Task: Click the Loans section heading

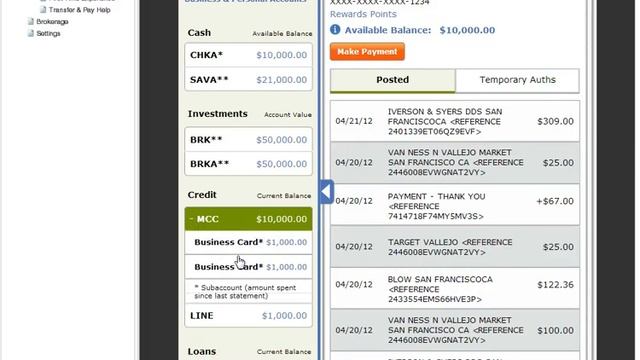Action: 202,351
